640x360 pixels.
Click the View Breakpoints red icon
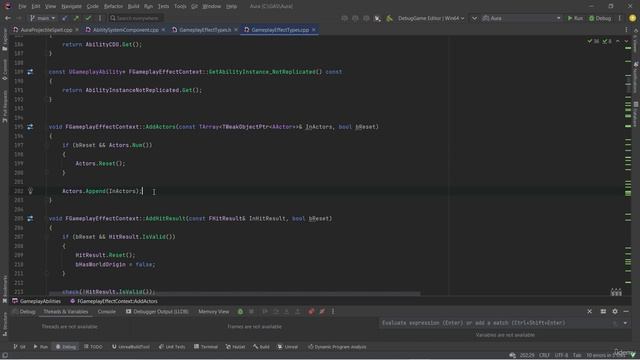pos(311,311)
